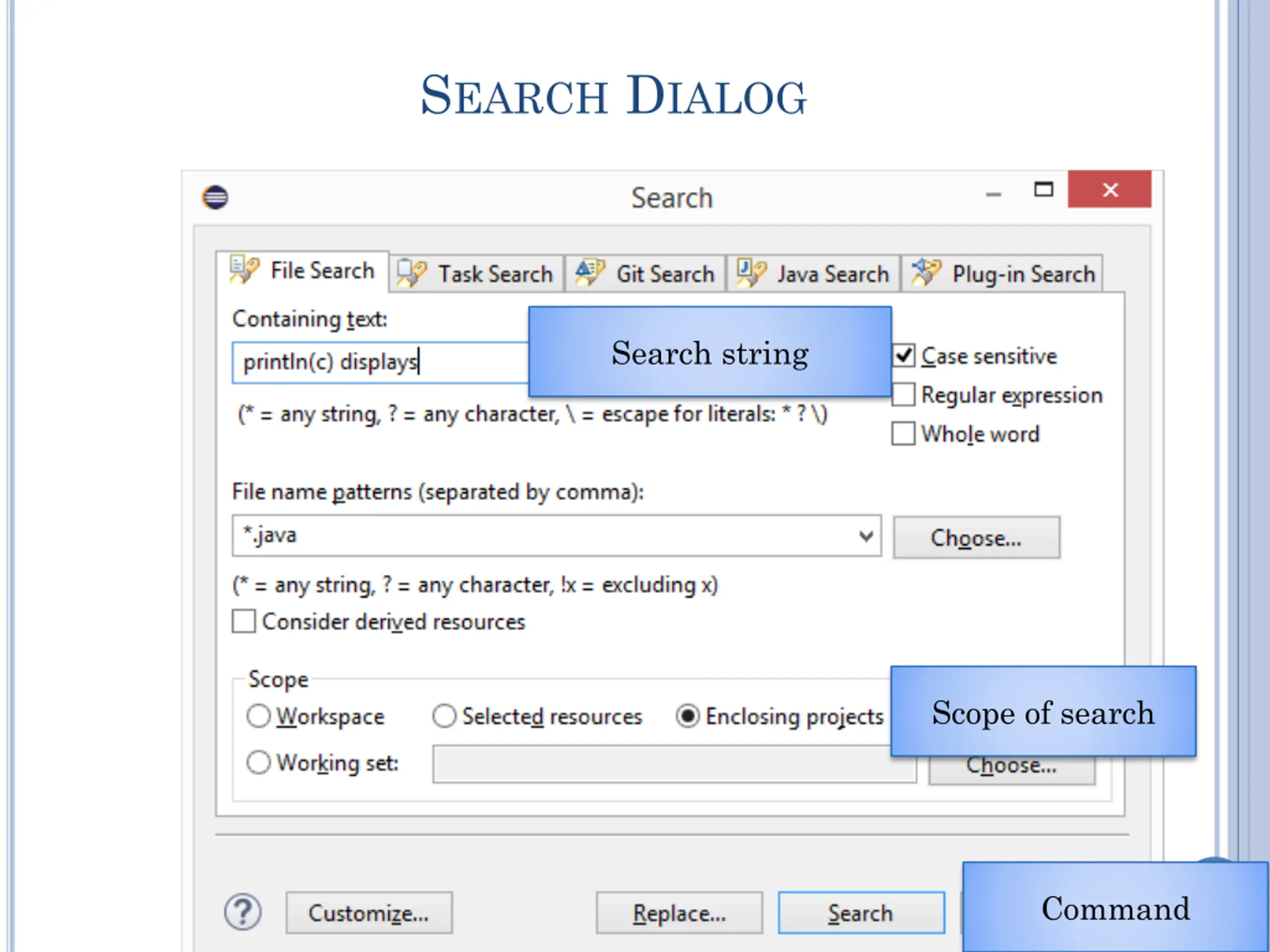This screenshot has width=1270, height=952.
Task: Click the Plug-in Search tab icon
Action: tap(926, 272)
